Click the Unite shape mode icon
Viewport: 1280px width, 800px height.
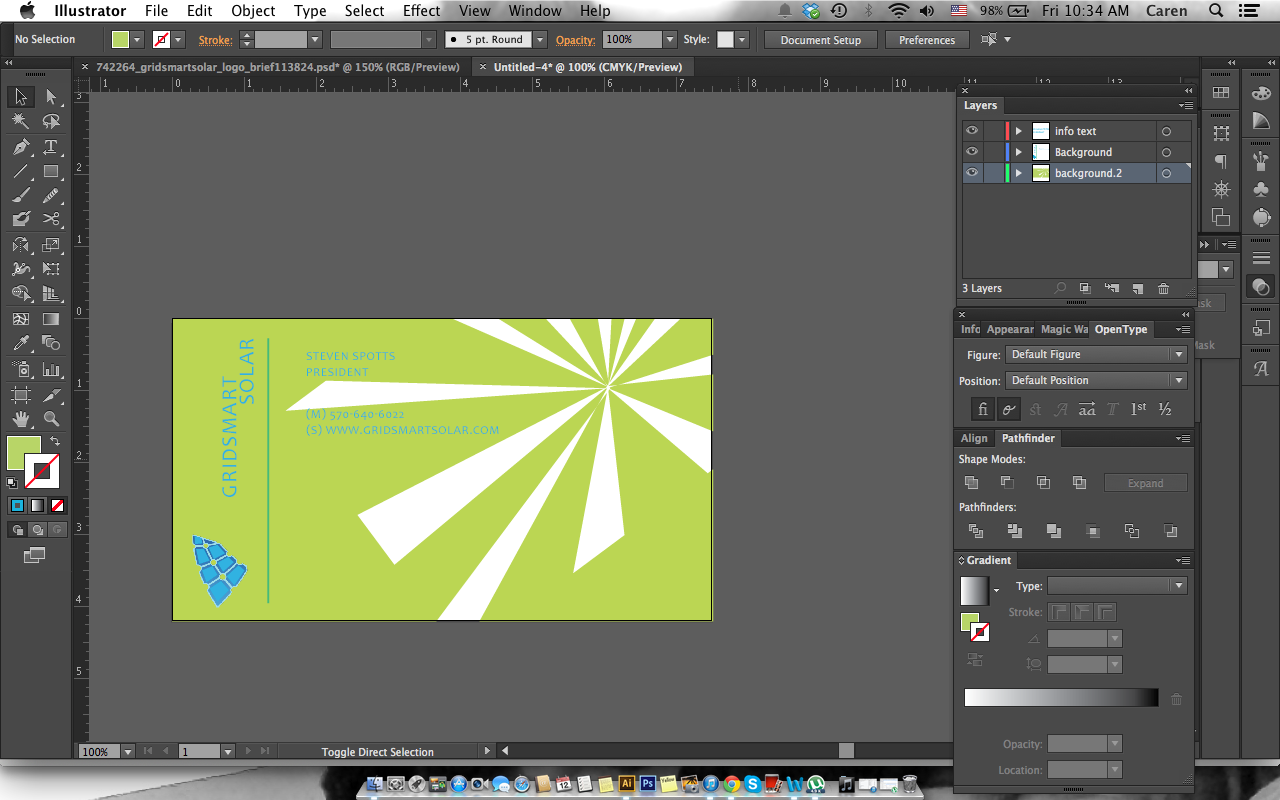(971, 482)
